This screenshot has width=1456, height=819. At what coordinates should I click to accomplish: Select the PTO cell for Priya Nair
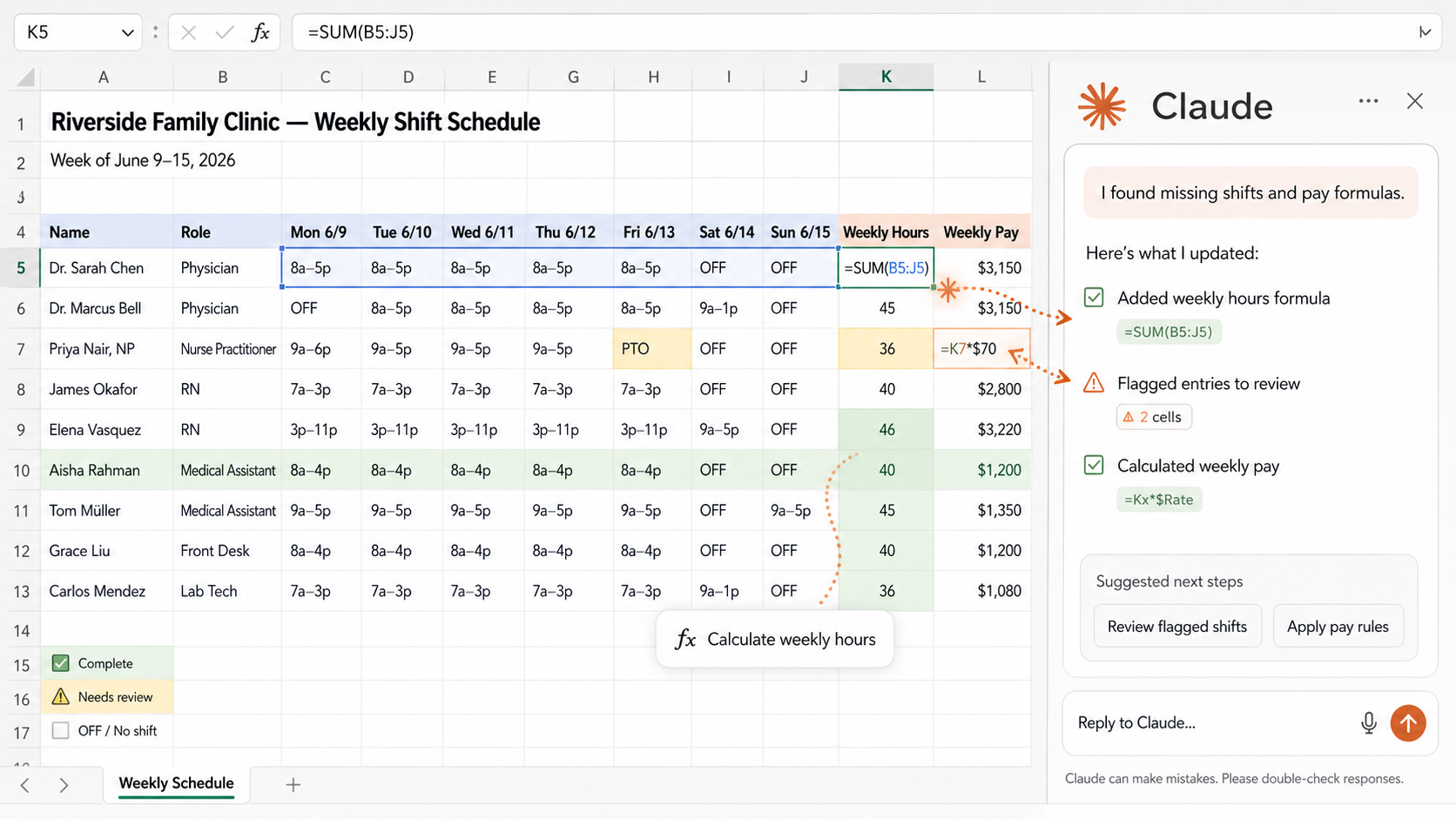pyautogui.click(x=653, y=348)
